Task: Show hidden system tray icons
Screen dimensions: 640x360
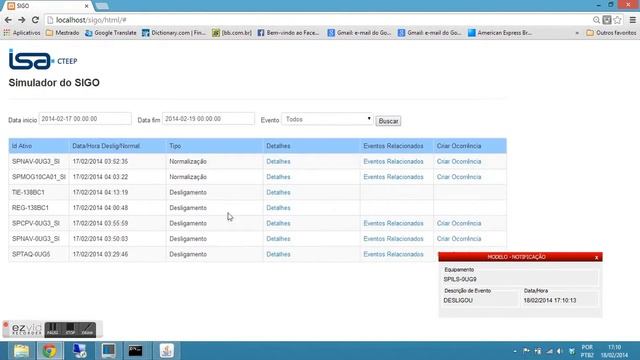Action: pyautogui.click(x=515, y=351)
